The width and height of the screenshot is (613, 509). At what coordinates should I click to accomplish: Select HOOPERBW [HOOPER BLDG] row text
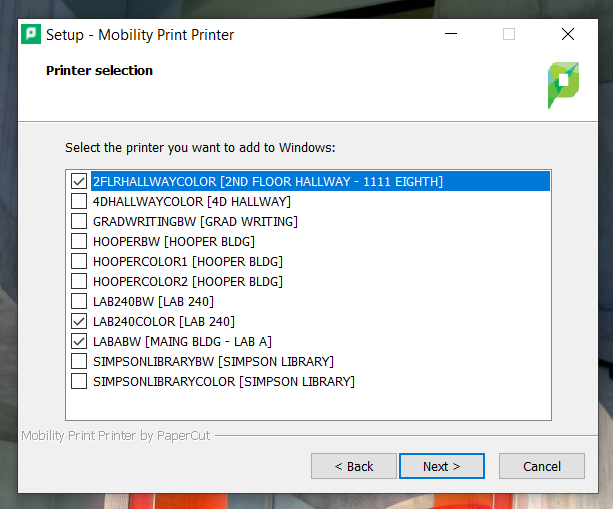174,242
